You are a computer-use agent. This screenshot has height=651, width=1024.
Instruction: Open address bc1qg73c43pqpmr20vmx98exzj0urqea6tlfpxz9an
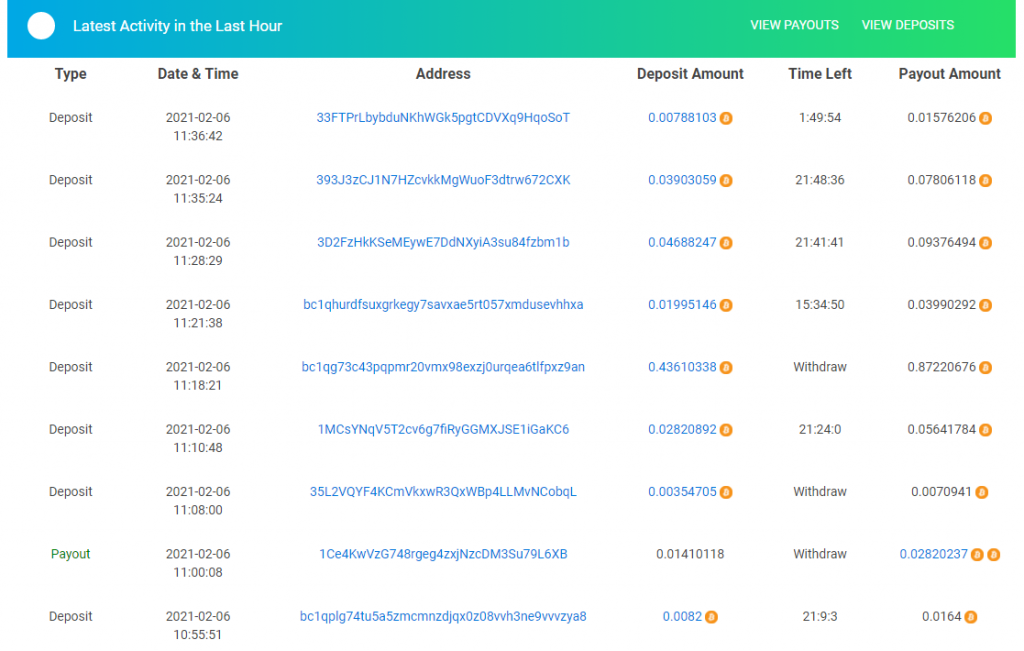pyautogui.click(x=443, y=367)
